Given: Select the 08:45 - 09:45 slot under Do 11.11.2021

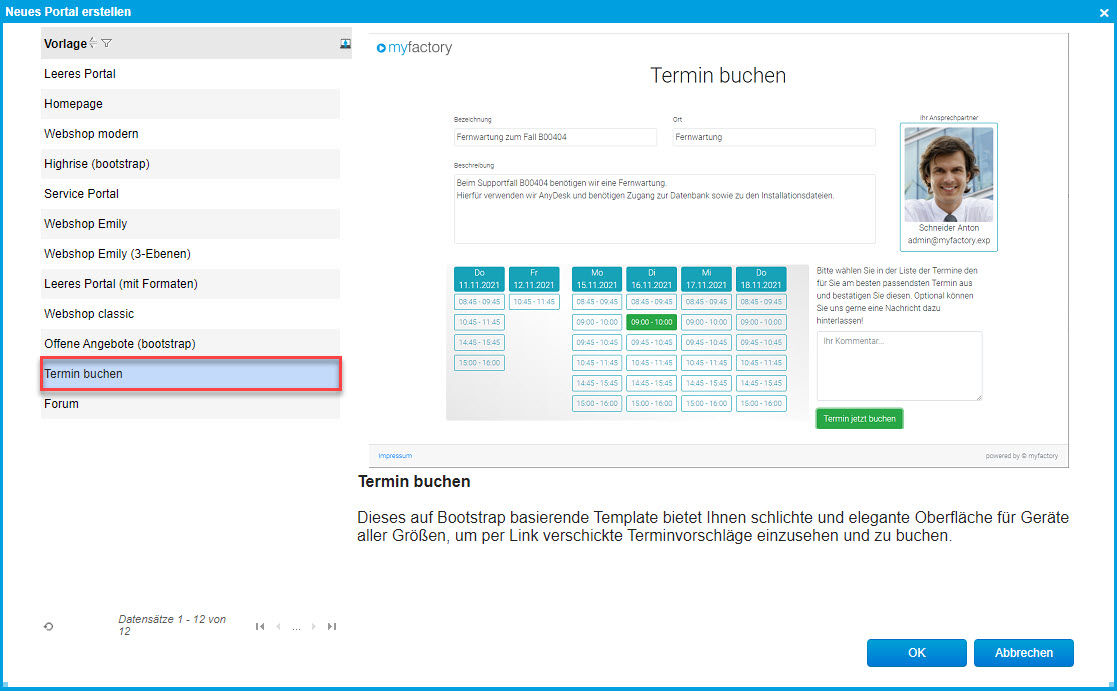Looking at the screenshot, I should point(478,302).
